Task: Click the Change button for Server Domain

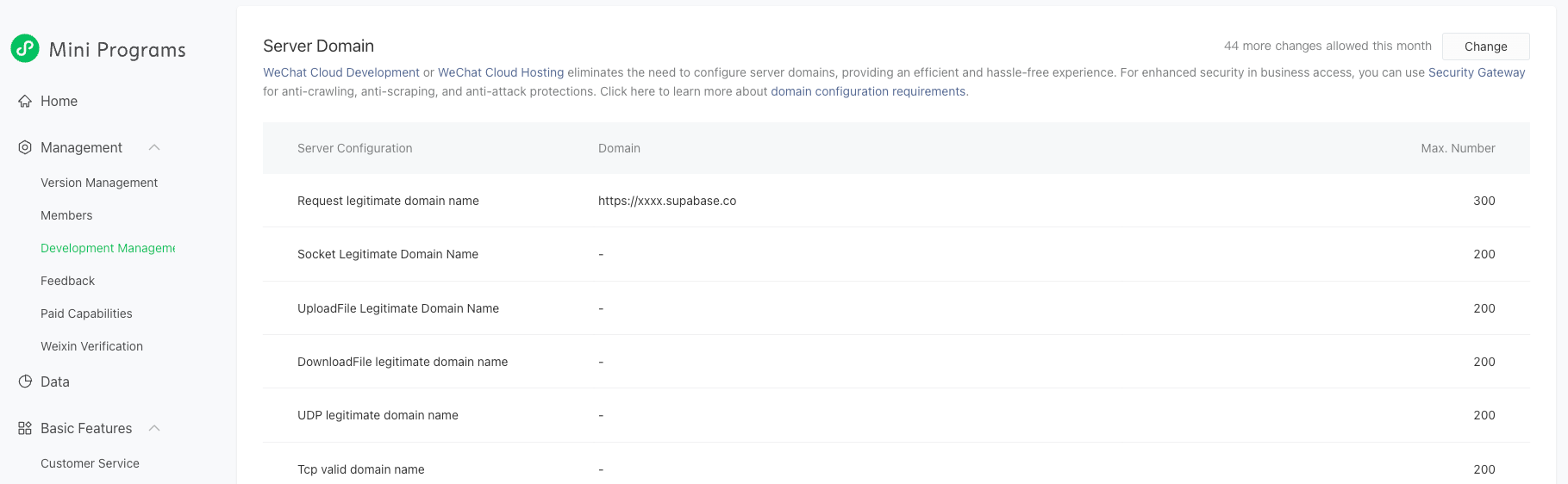Action: [x=1485, y=47]
